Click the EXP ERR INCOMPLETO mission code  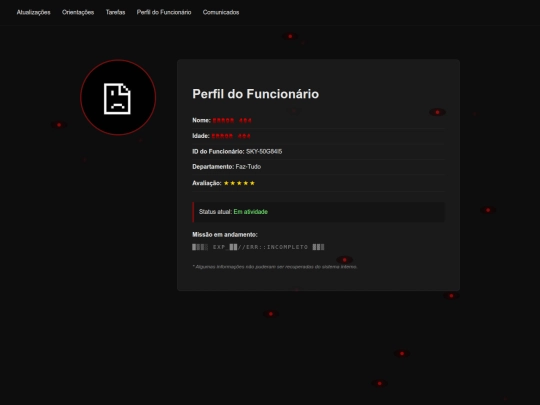[x=258, y=247]
